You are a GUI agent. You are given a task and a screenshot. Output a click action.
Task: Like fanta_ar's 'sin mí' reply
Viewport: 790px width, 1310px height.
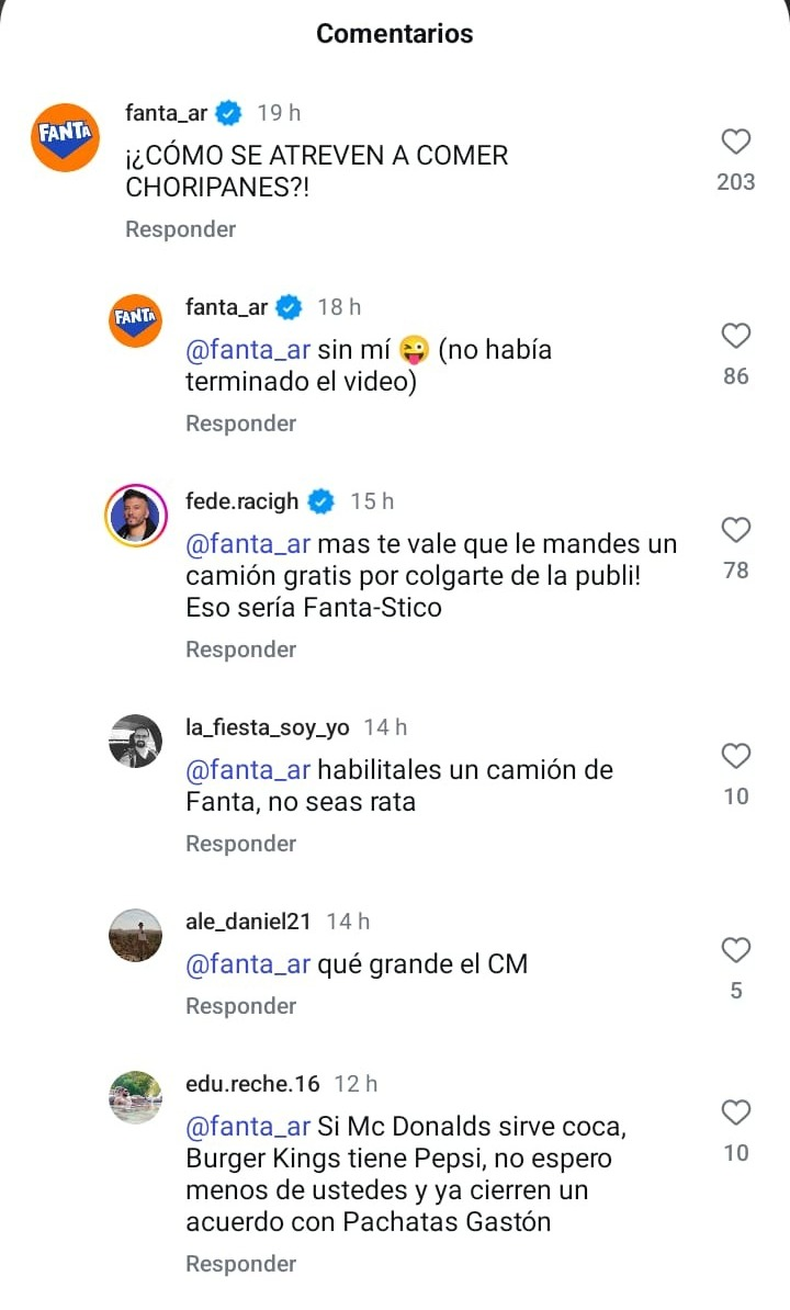736,336
